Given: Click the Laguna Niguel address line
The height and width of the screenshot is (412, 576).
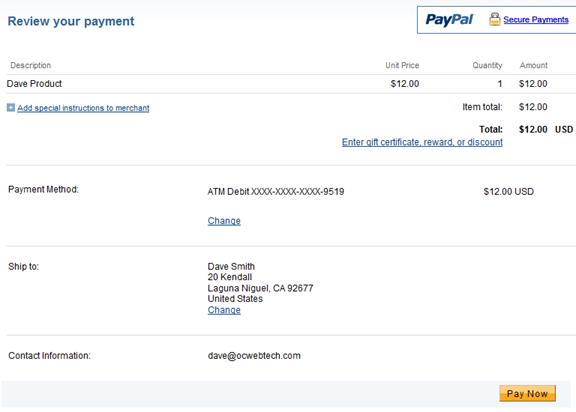Looking at the screenshot, I should point(260,288).
